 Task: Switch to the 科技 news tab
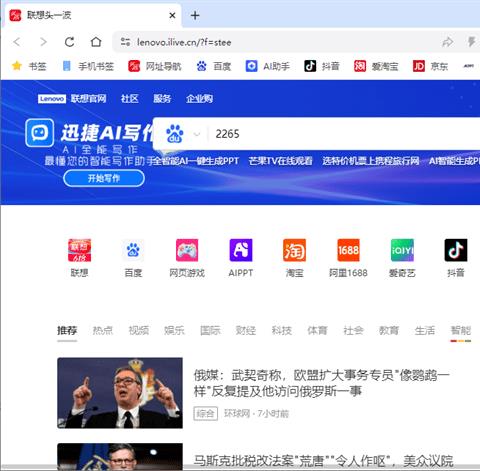282,330
